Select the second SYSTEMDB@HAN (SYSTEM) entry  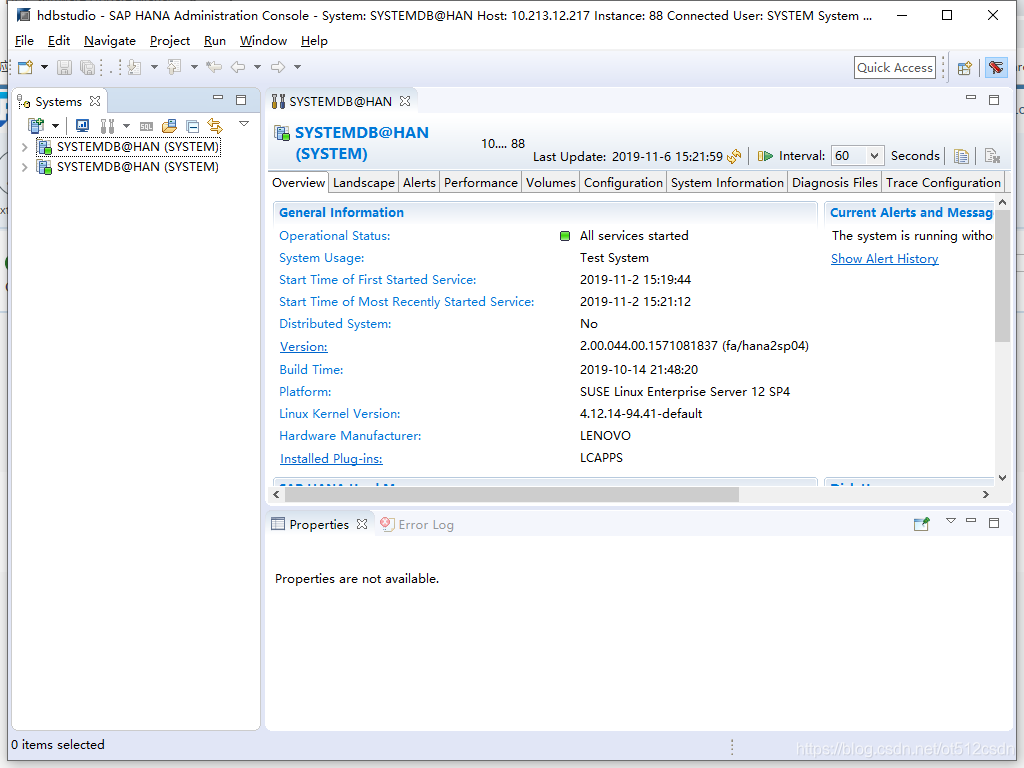[x=128, y=167]
